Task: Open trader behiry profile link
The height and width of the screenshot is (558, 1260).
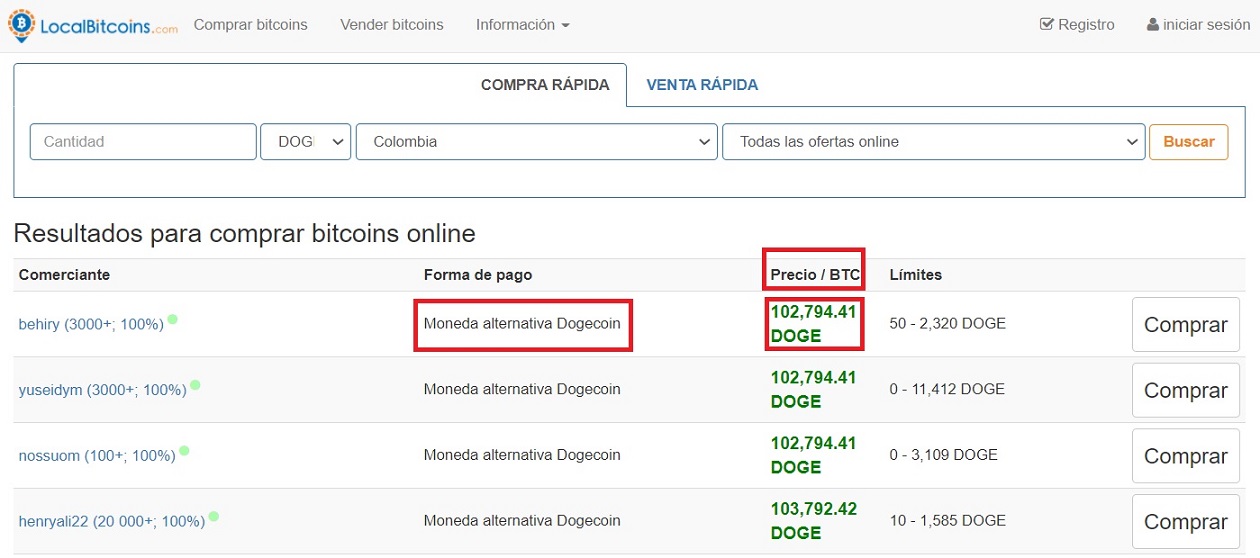Action: click(91, 324)
